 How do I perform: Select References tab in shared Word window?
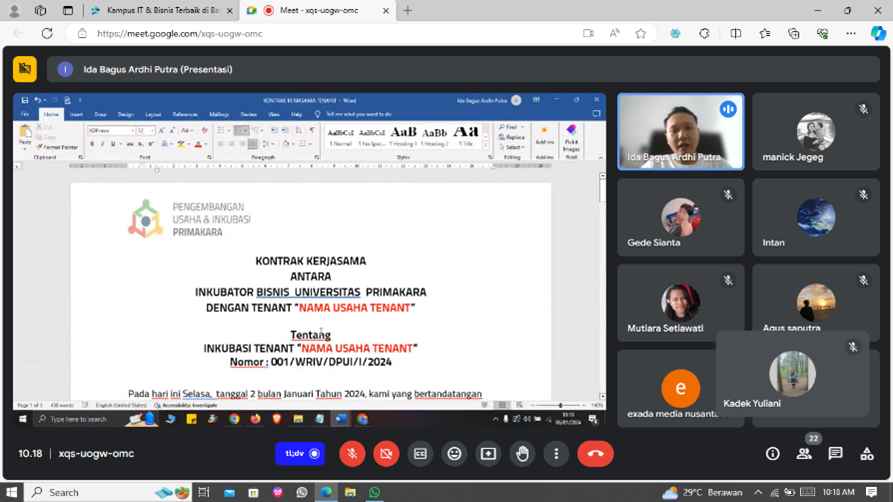[x=185, y=114]
